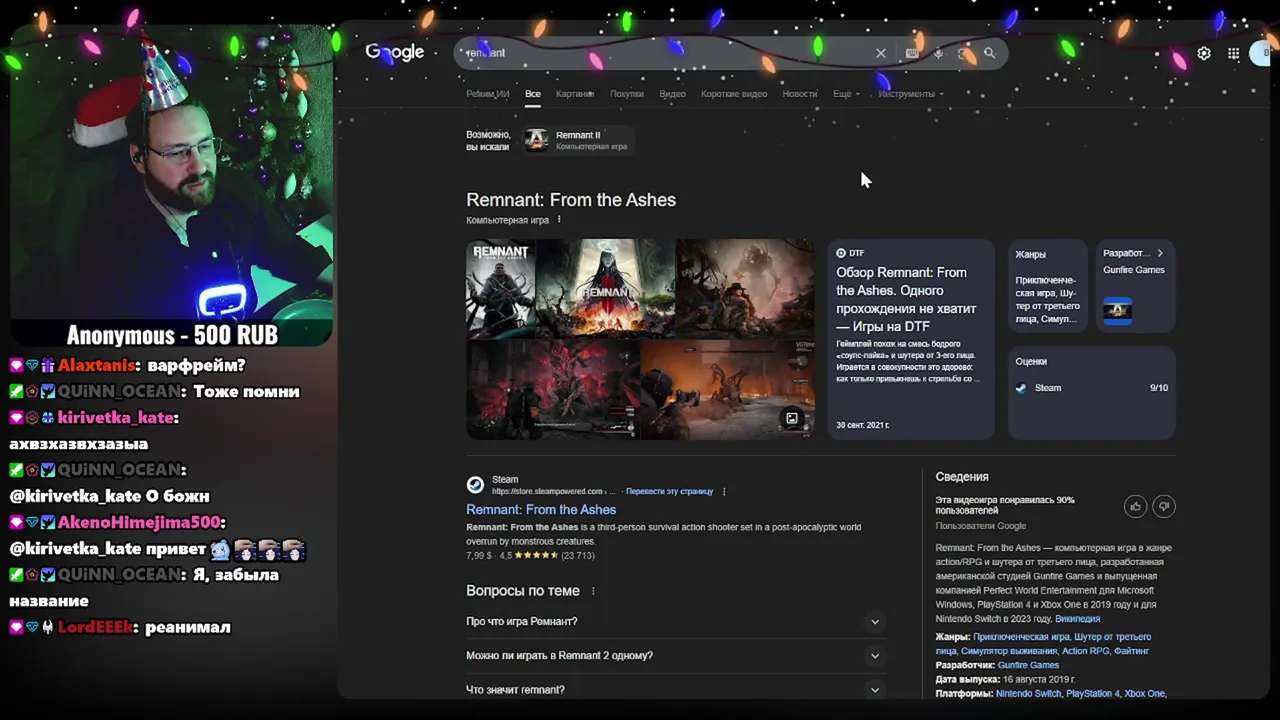This screenshot has width=1280, height=720.
Task: Open the tree monster artwork thumbnail
Action: [745, 288]
